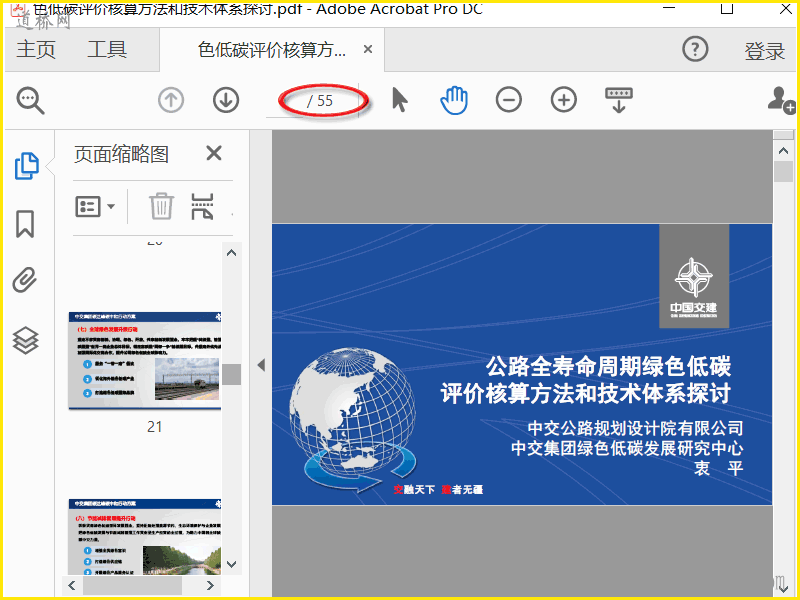Open the Find text search tool

pos(31,100)
